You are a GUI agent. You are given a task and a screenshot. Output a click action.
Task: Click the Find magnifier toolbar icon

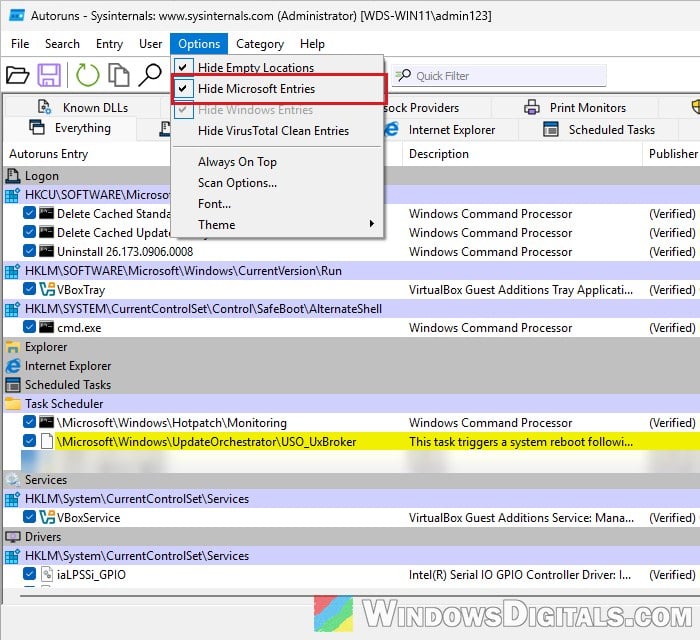pyautogui.click(x=150, y=75)
